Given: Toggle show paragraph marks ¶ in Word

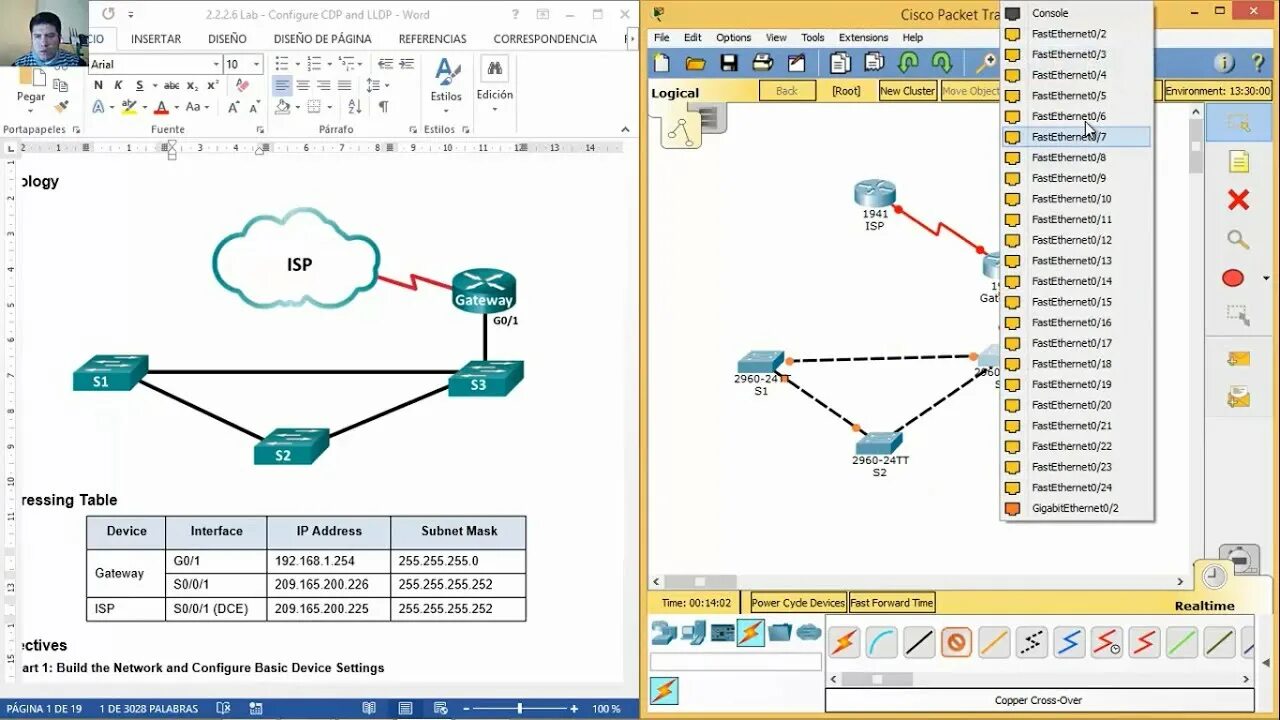Looking at the screenshot, I should pyautogui.click(x=382, y=107).
